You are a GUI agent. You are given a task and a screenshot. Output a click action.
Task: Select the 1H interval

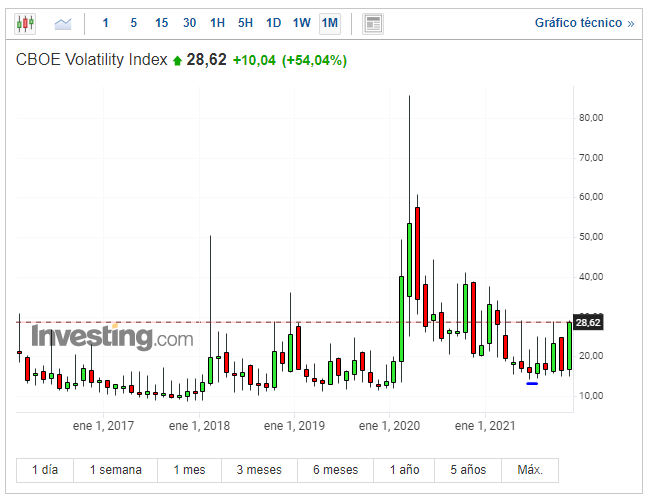coord(218,23)
